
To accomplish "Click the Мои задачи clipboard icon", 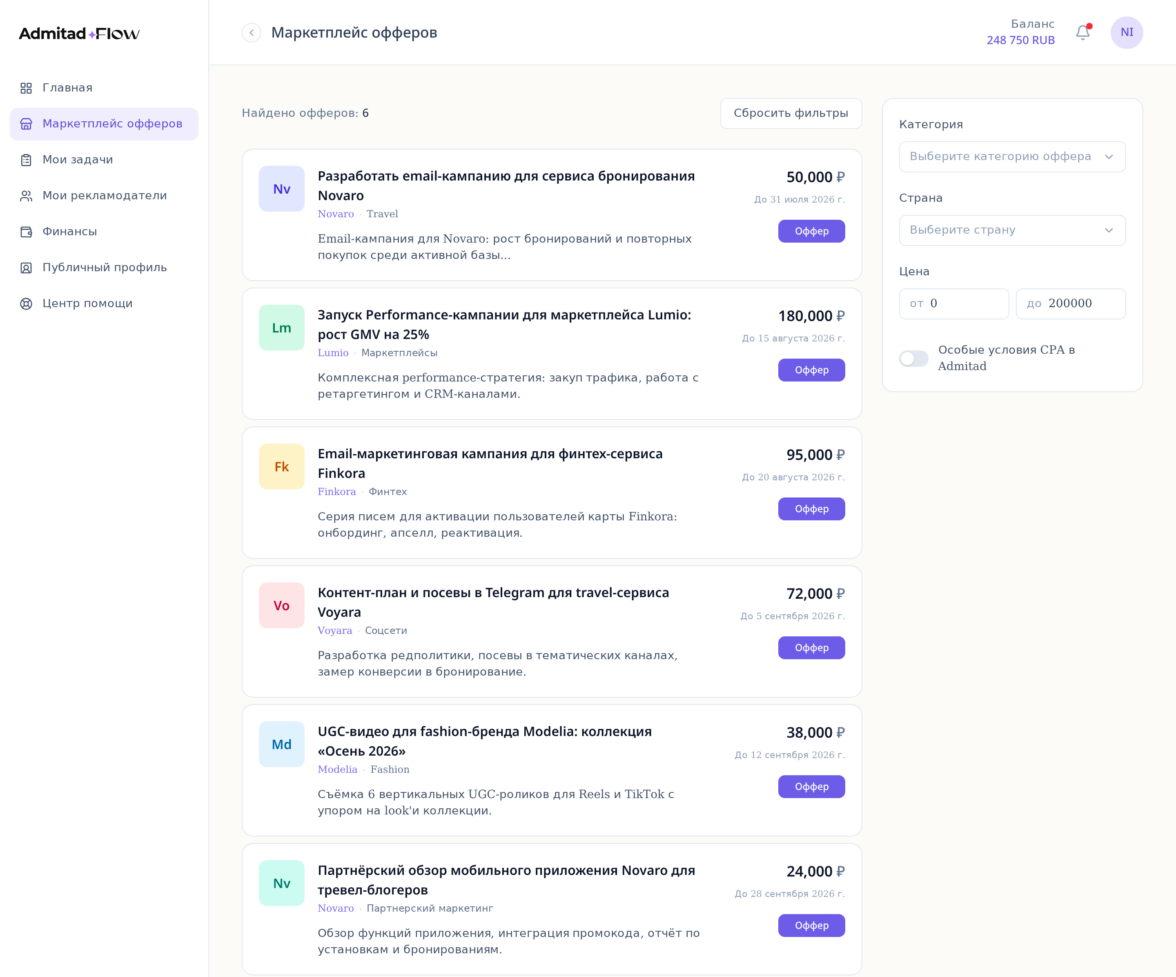I will (x=26, y=160).
